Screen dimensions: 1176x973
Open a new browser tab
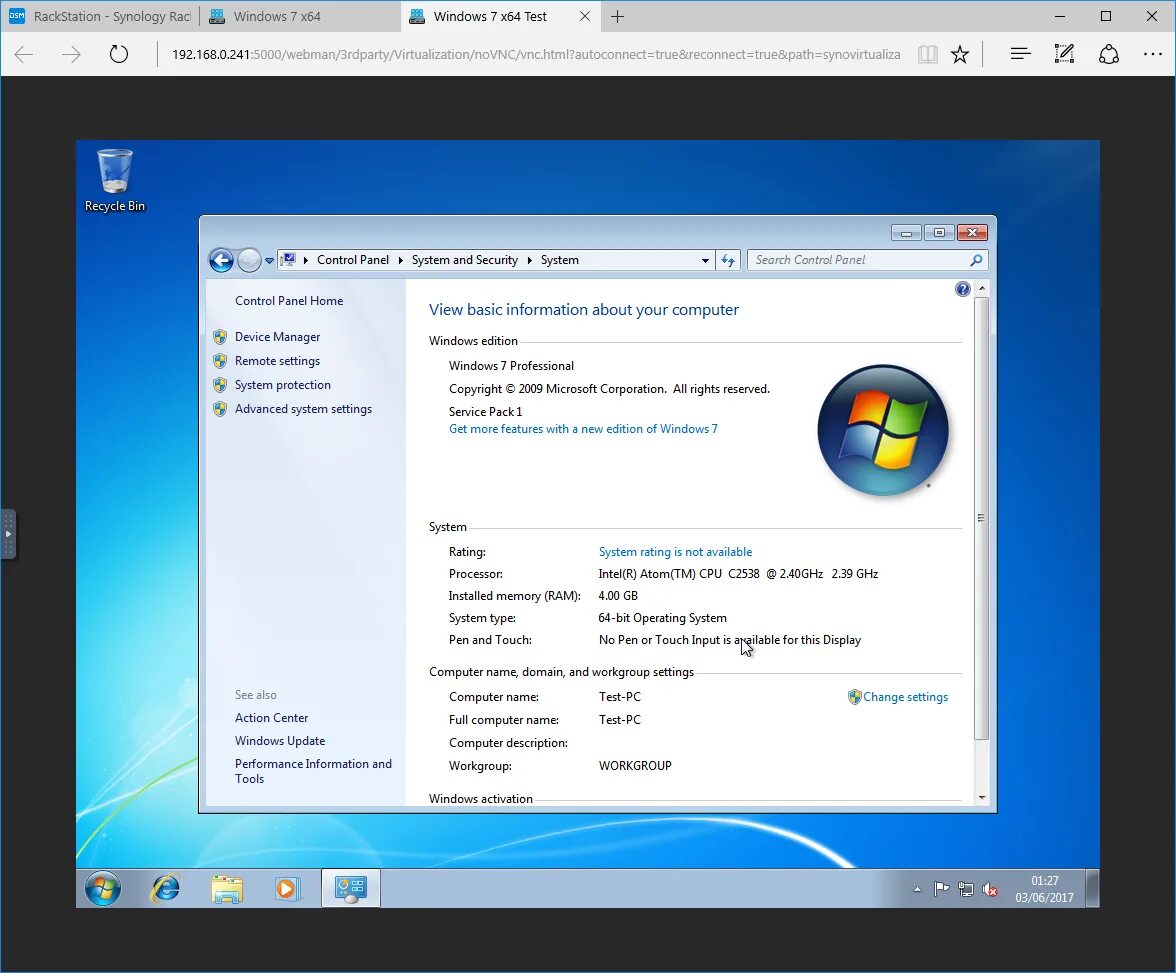[617, 17]
